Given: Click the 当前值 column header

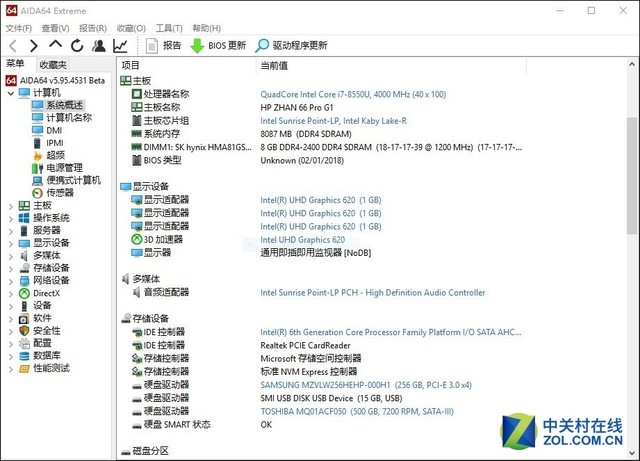Looking at the screenshot, I should pyautogui.click(x=274, y=65).
